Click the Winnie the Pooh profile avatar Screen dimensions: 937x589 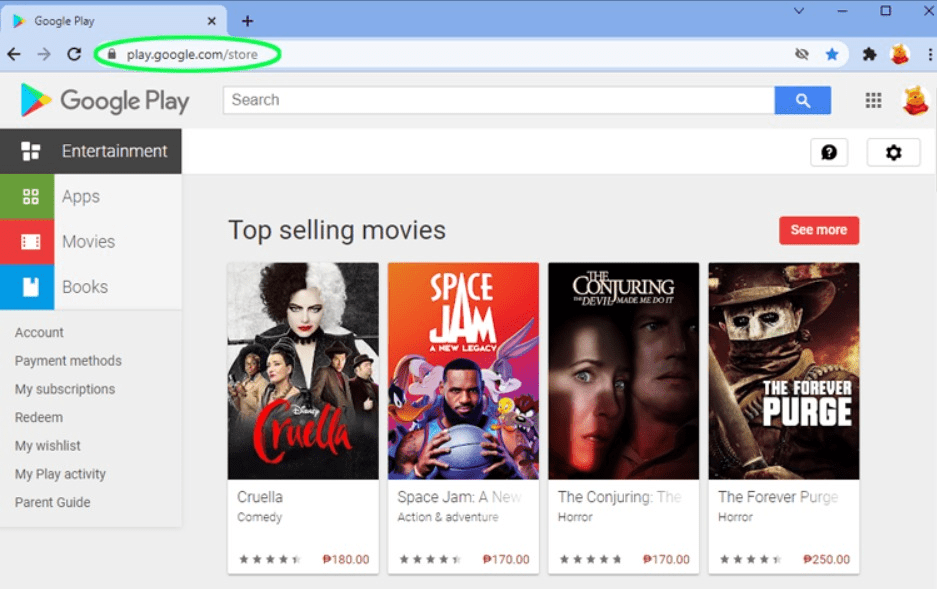(x=916, y=100)
